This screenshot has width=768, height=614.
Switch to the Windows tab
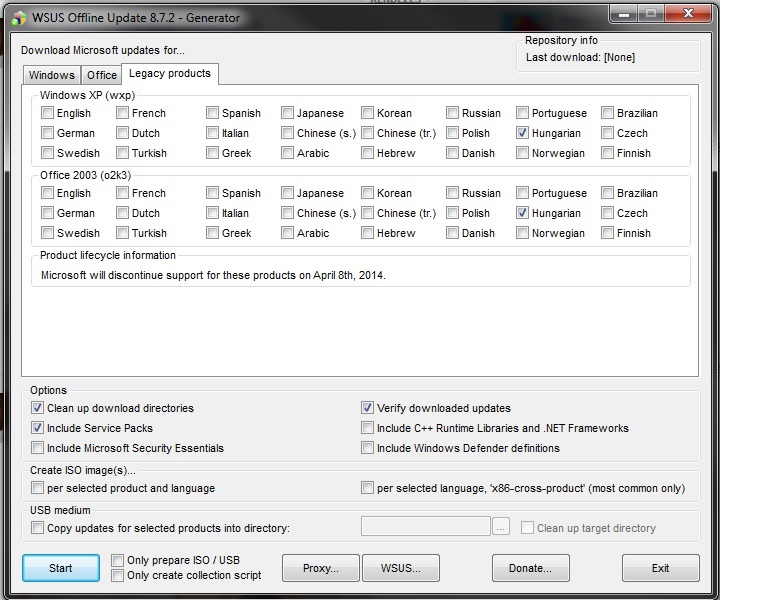pos(51,75)
